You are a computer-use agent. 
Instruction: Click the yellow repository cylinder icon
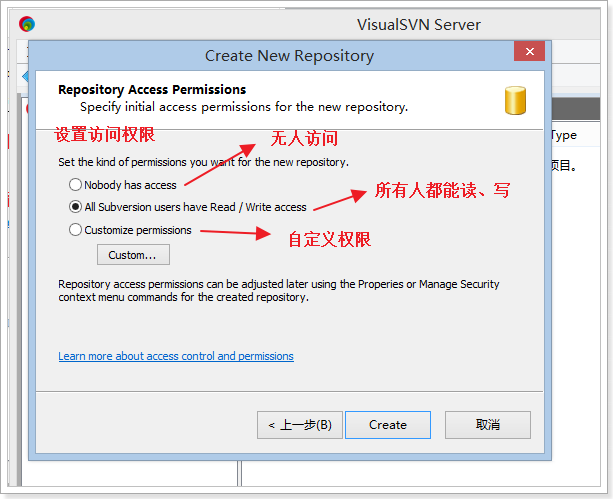[x=515, y=101]
